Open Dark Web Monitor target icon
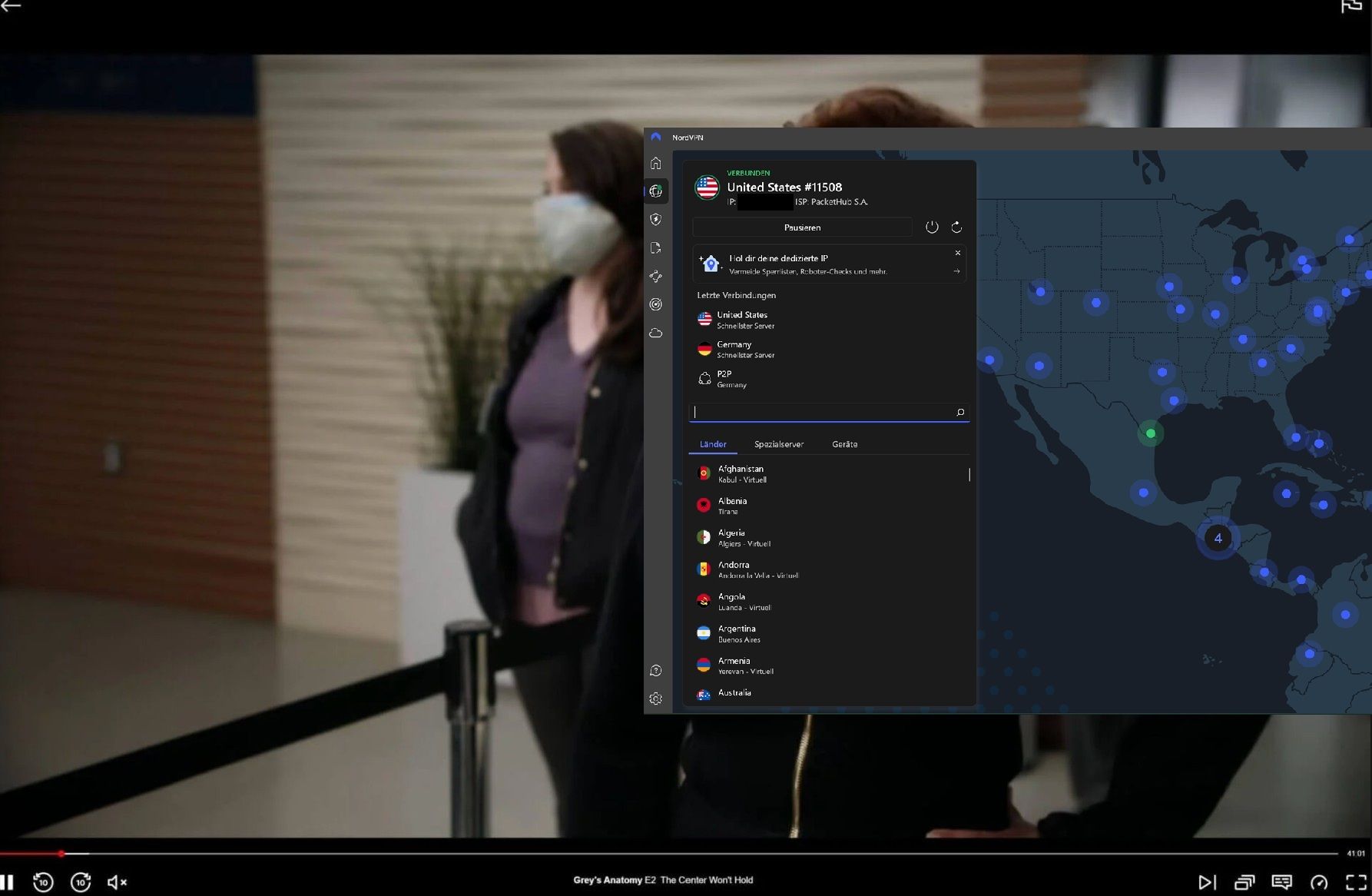Image resolution: width=1372 pixels, height=896 pixels. (655, 304)
